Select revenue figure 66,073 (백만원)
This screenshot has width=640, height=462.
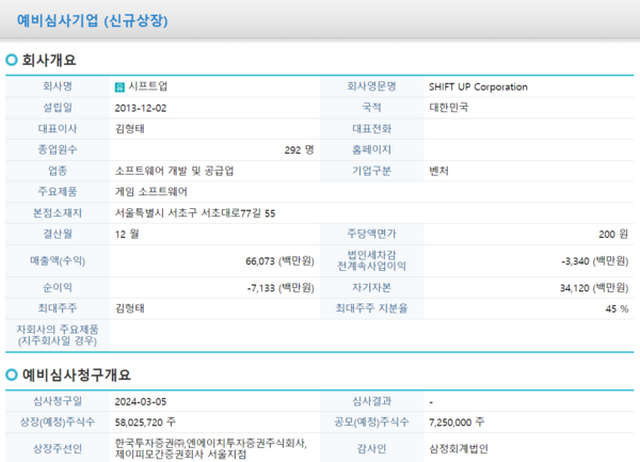[x=280, y=261]
